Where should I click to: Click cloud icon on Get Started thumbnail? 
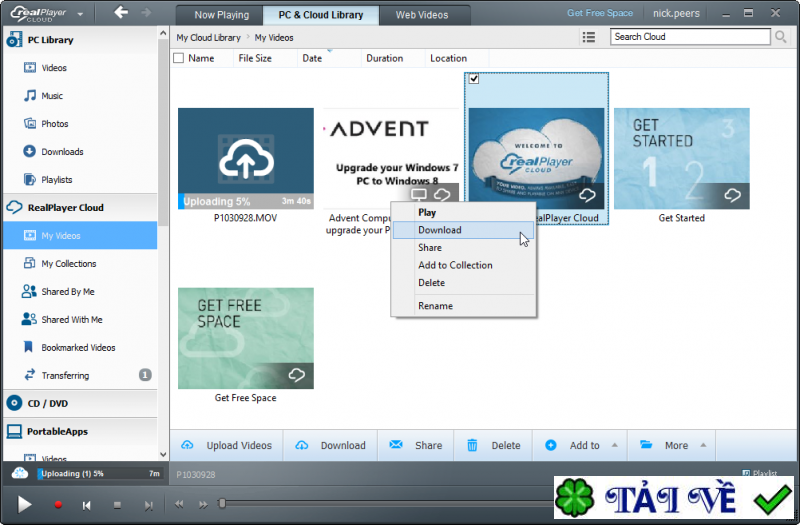click(x=732, y=195)
